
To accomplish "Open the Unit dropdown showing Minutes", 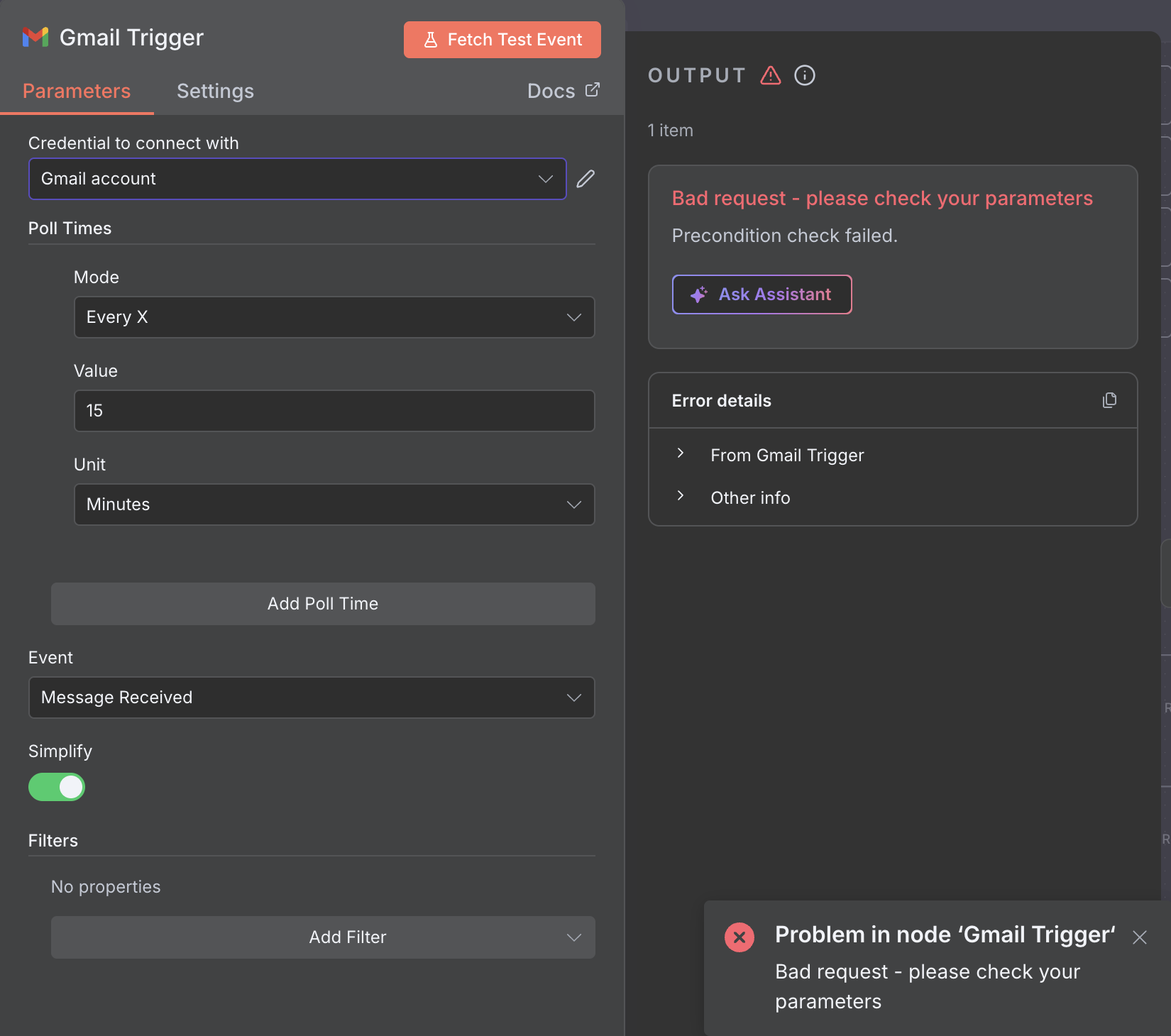I will pyautogui.click(x=334, y=505).
